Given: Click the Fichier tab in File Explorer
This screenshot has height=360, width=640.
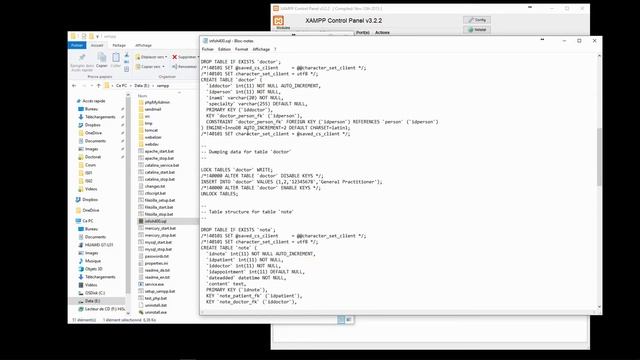Looking at the screenshot, I should tap(77, 45).
